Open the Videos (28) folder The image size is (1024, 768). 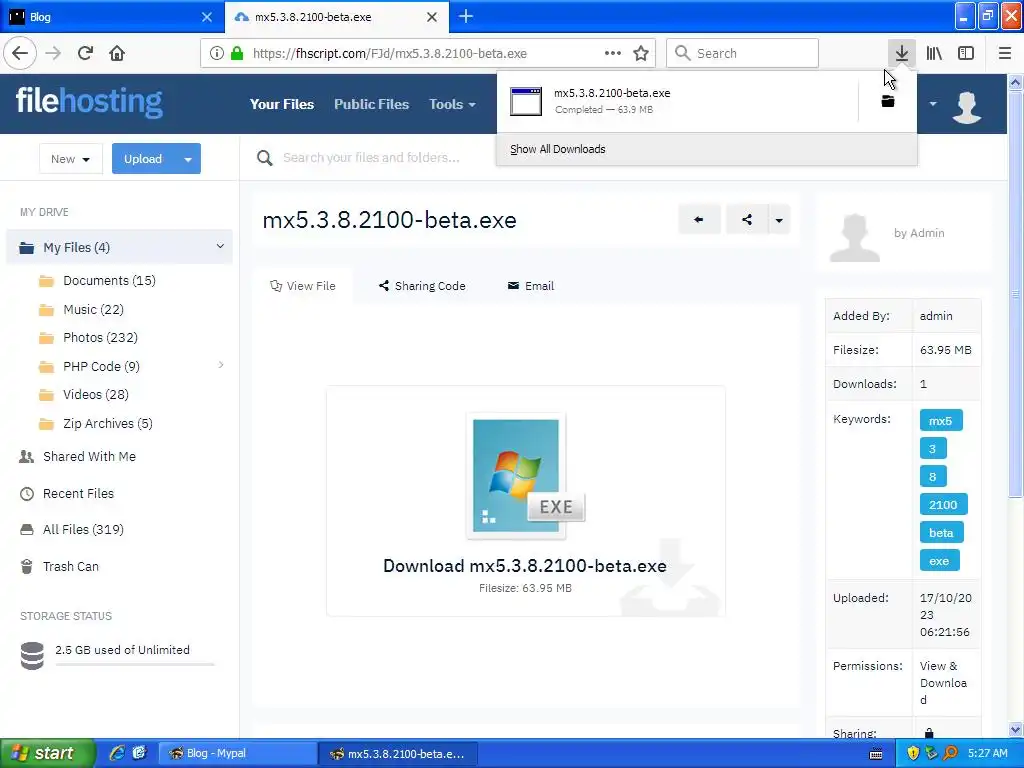84,394
